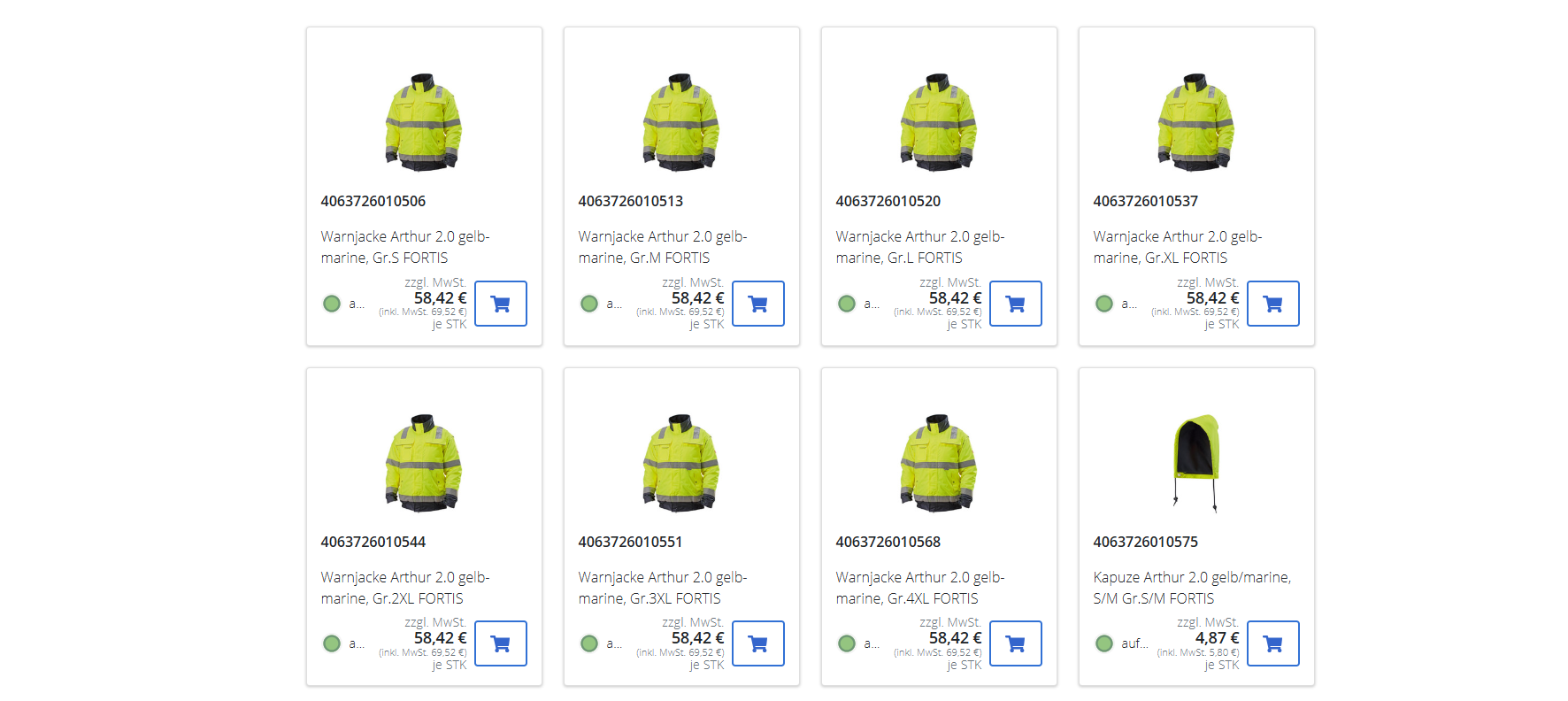Click green availability dot for Gr.XL jacket
Screen dimensions: 1568x701
(1104, 304)
